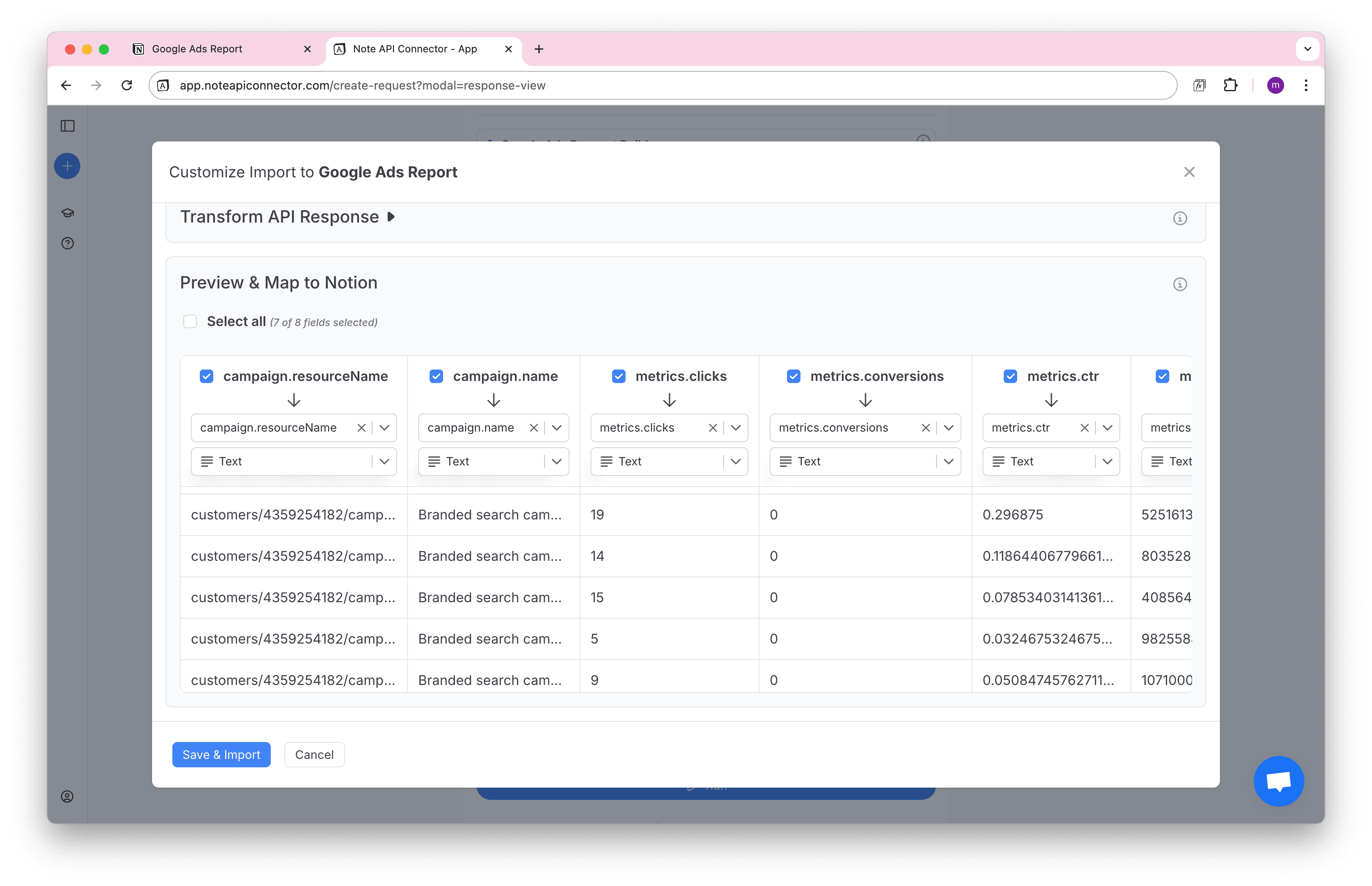The image size is (1372, 886).
Task: Open the Chrome three-dot menu
Action: tap(1306, 86)
